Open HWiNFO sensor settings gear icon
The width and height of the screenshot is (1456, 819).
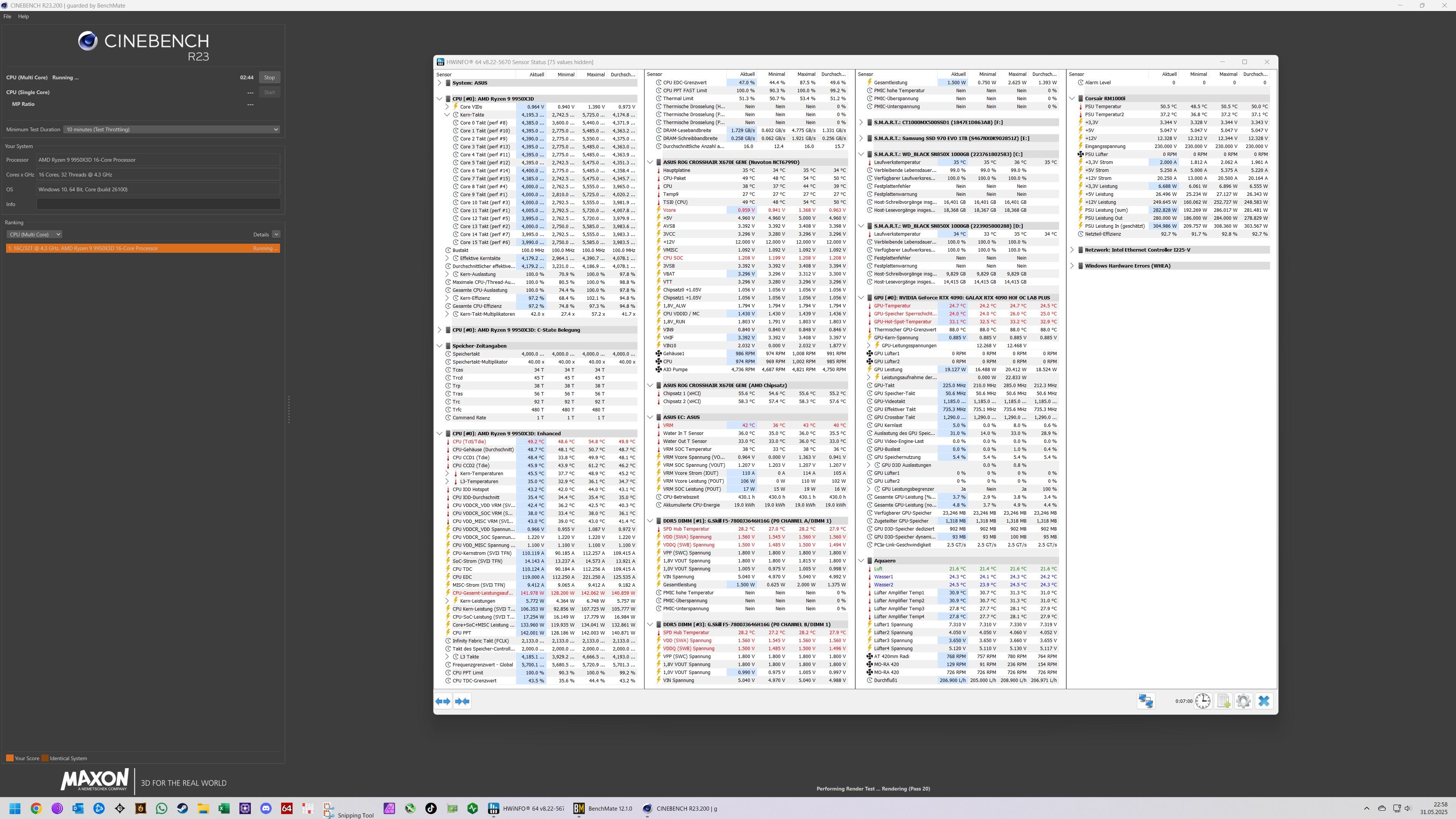click(x=1244, y=701)
